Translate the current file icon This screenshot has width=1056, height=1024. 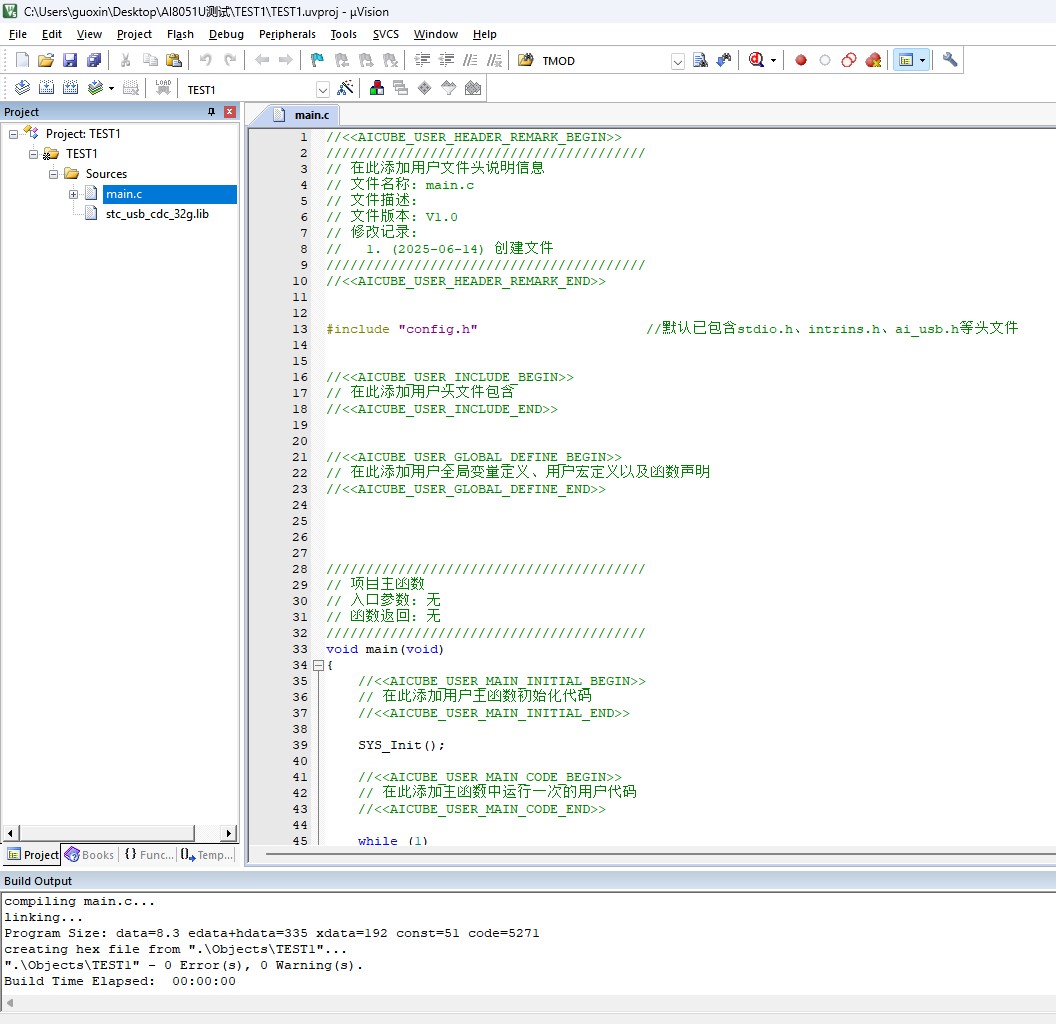pos(22,88)
